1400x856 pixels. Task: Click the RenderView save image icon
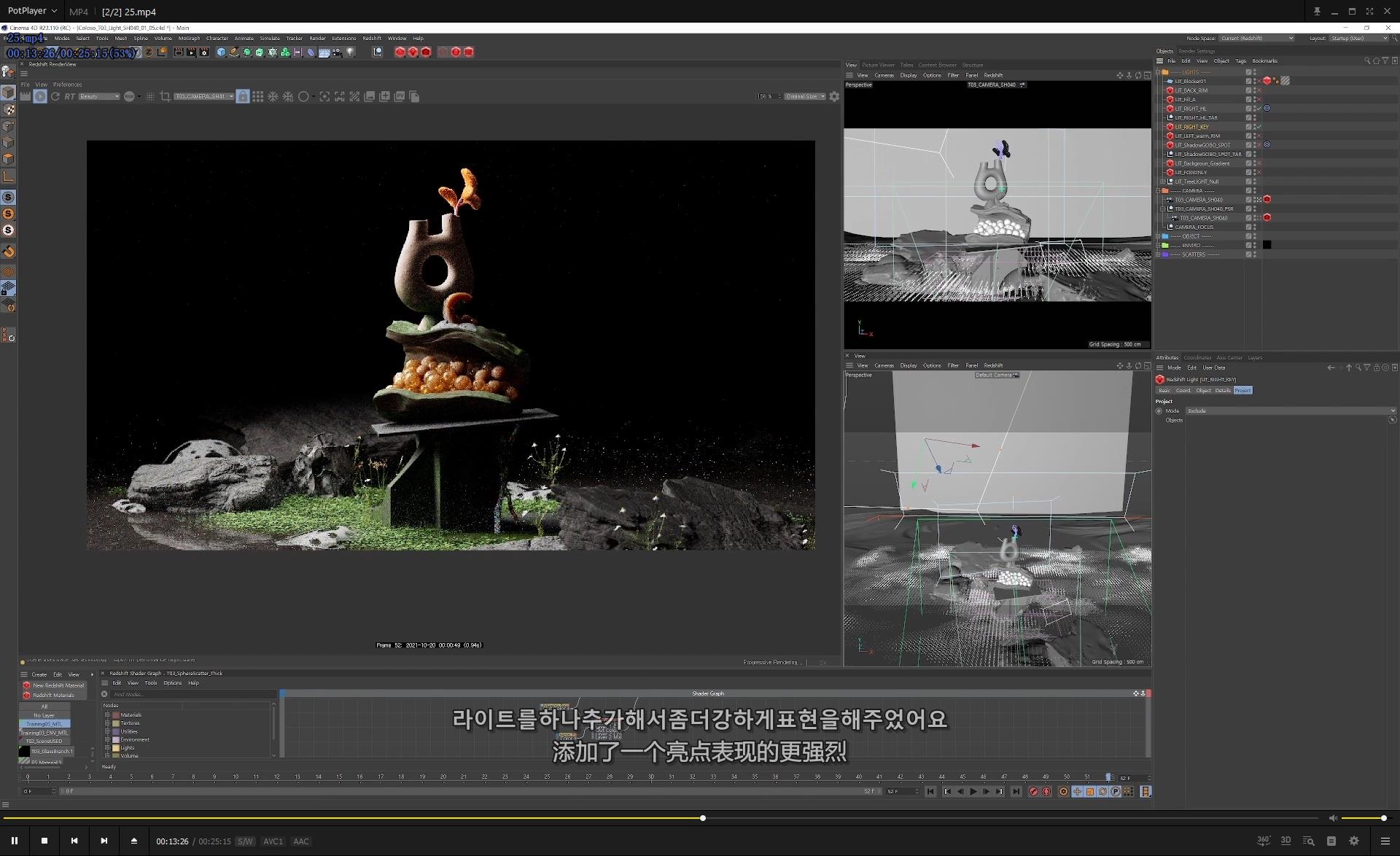coord(370,96)
